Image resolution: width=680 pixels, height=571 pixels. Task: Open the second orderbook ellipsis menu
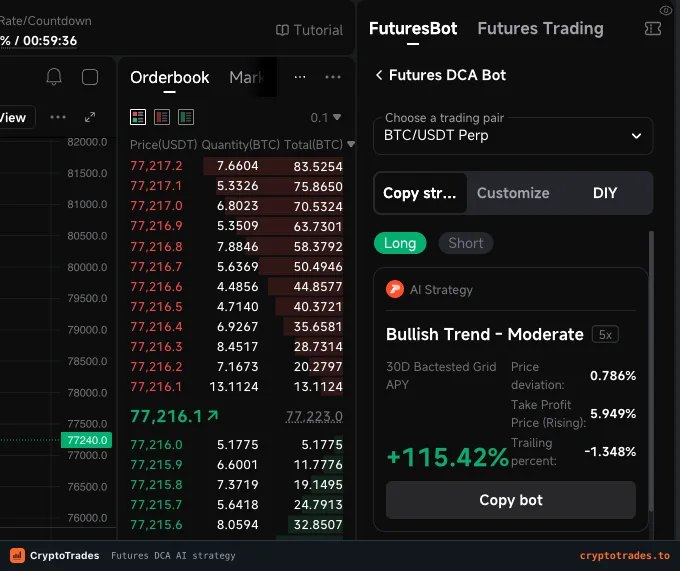pyautogui.click(x=333, y=77)
